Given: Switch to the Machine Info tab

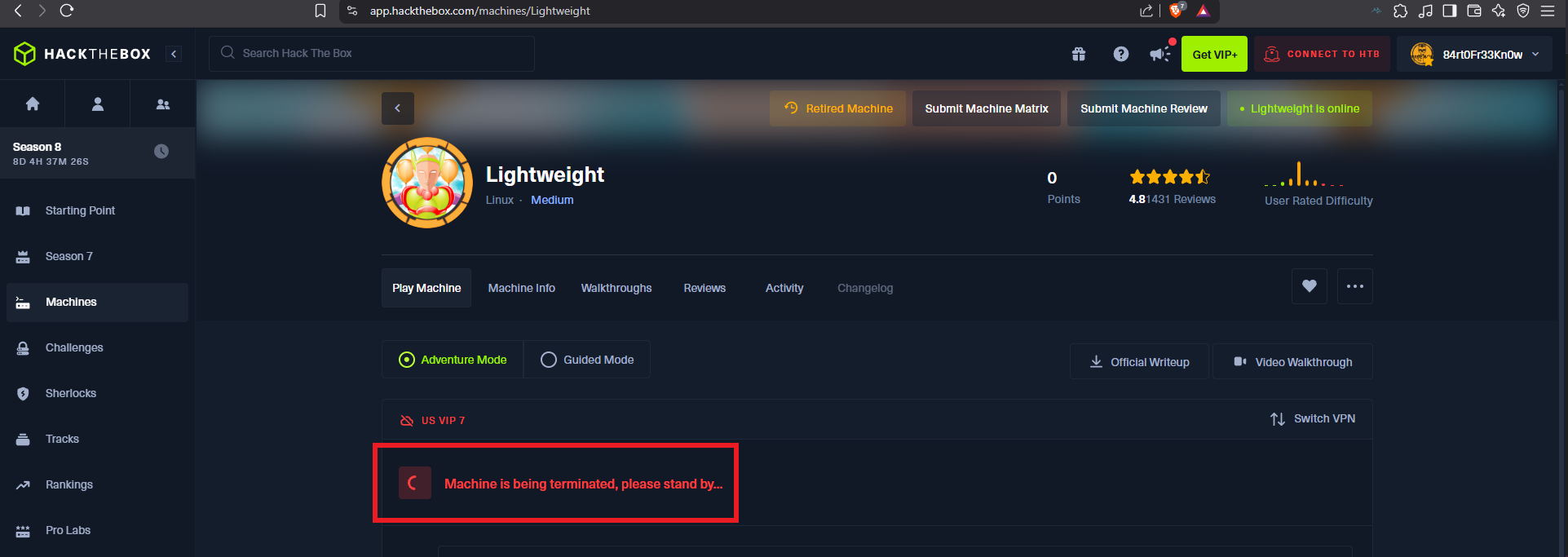Looking at the screenshot, I should [522, 288].
